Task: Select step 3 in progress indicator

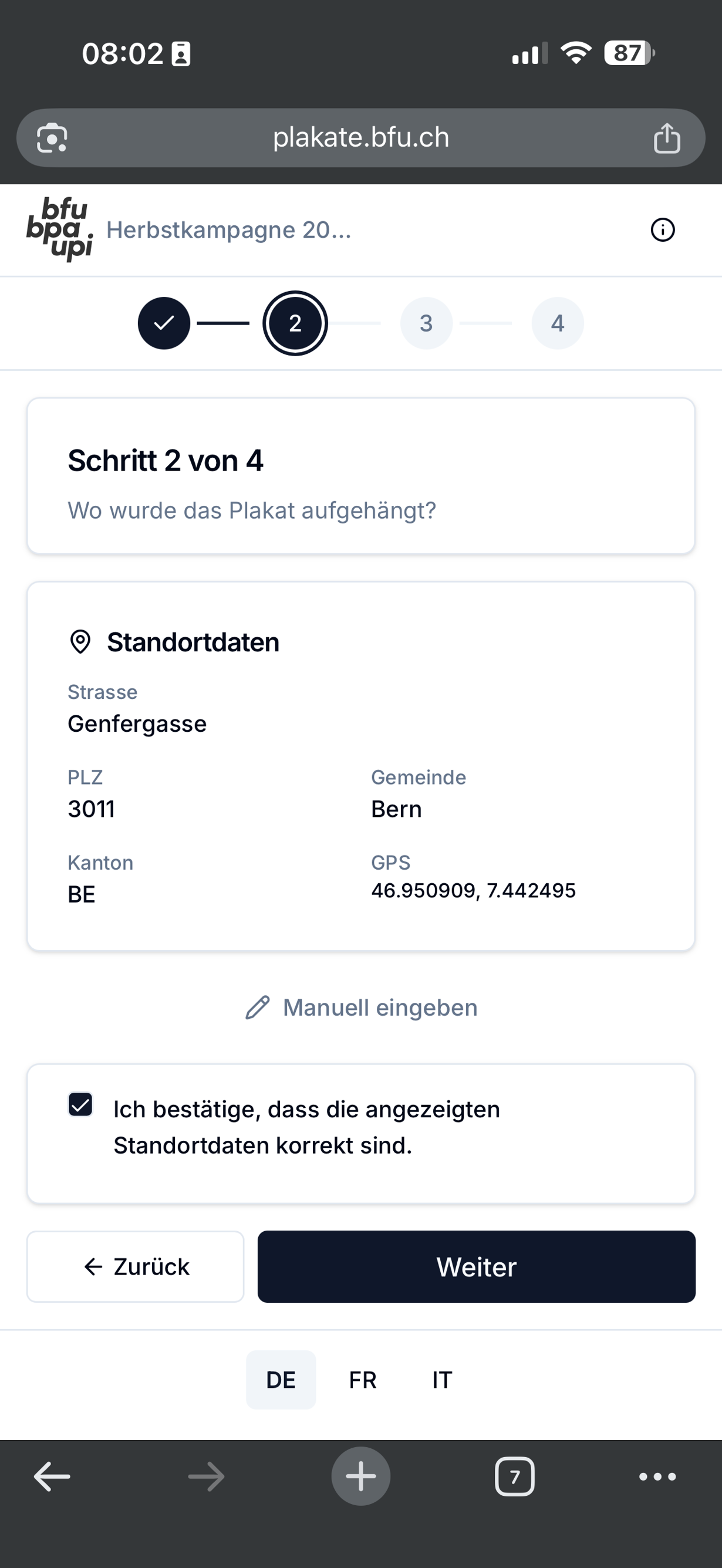Action: click(x=426, y=323)
